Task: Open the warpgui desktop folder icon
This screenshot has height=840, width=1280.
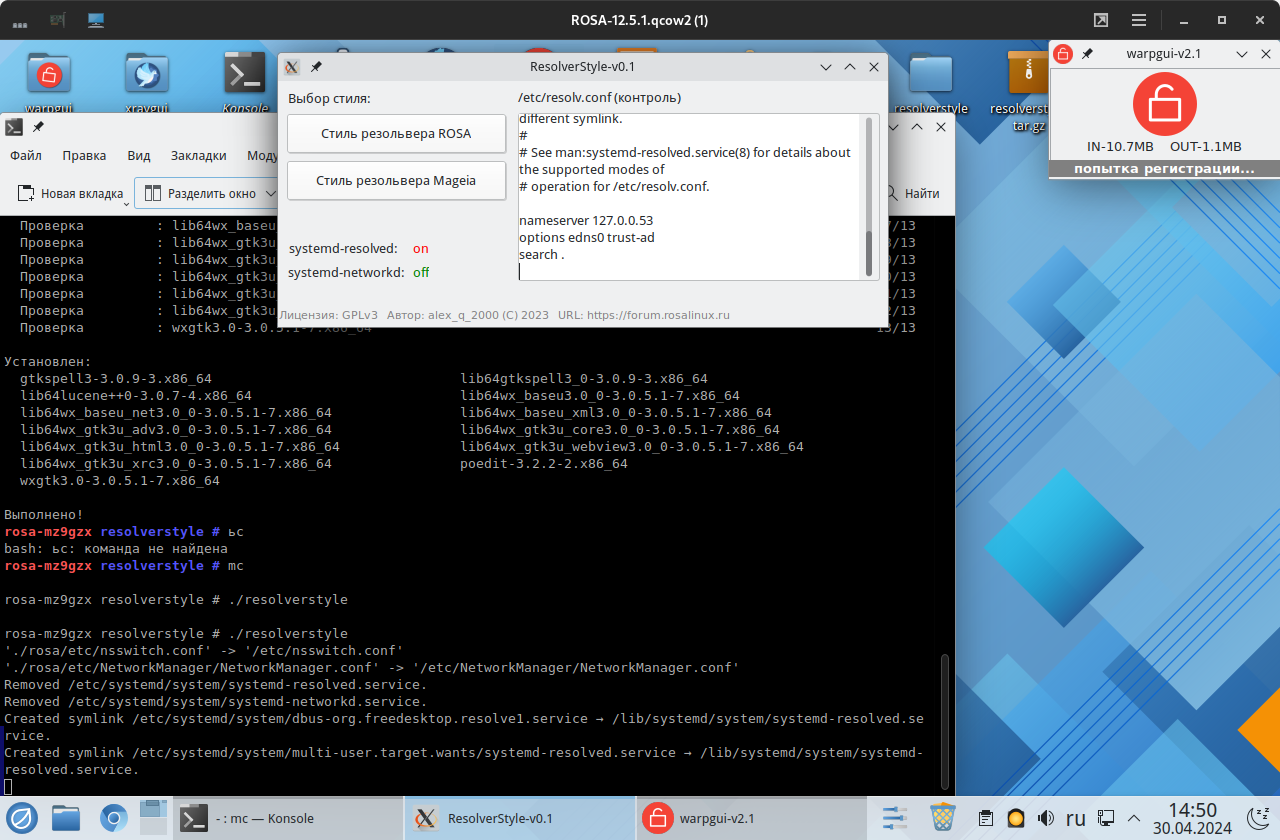Action: pyautogui.click(x=48, y=74)
